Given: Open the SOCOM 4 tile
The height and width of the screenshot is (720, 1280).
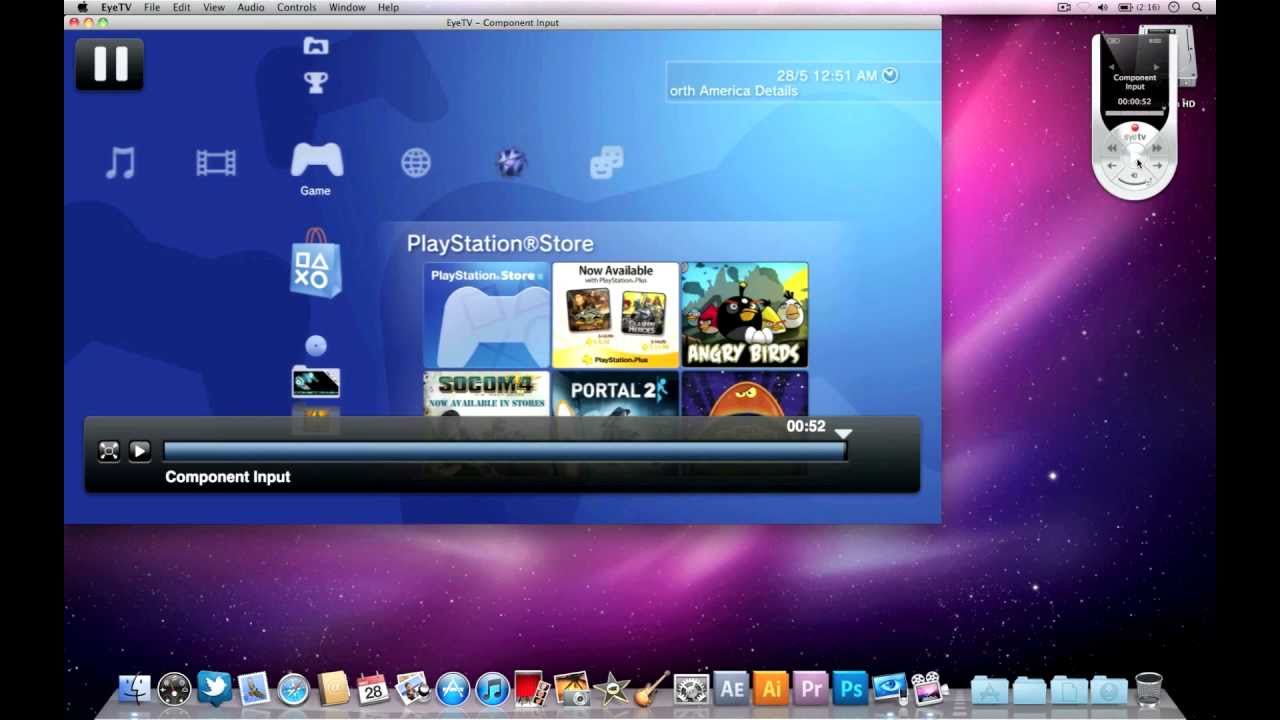Looking at the screenshot, I should click(x=486, y=394).
